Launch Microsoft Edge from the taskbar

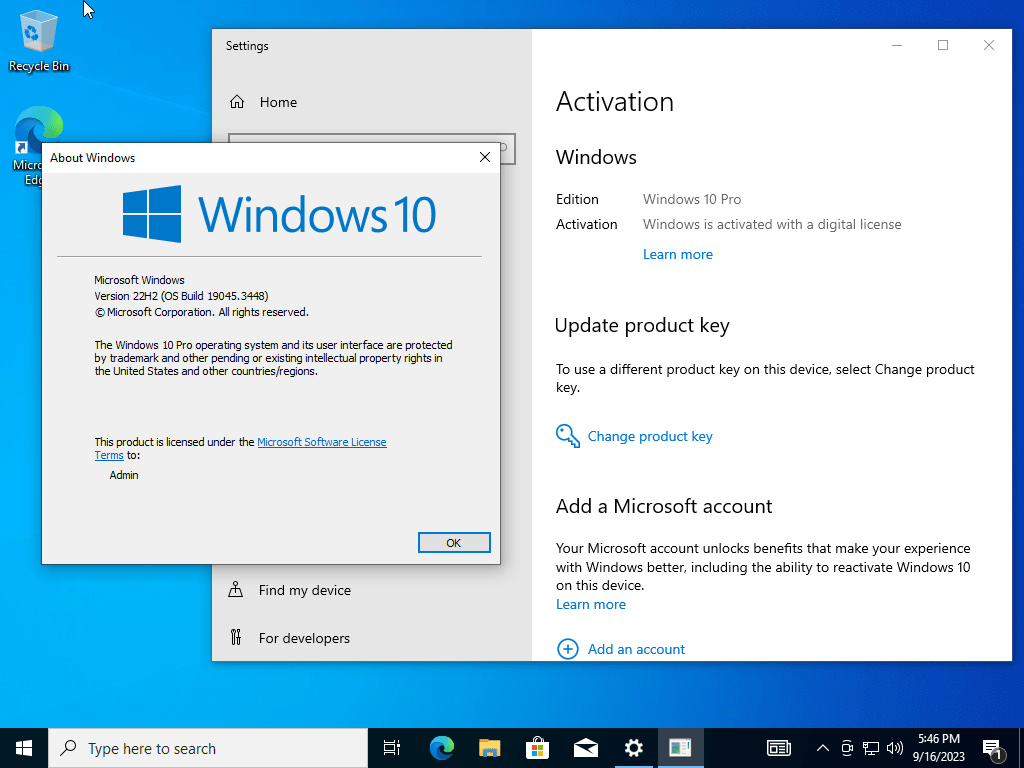[442, 748]
